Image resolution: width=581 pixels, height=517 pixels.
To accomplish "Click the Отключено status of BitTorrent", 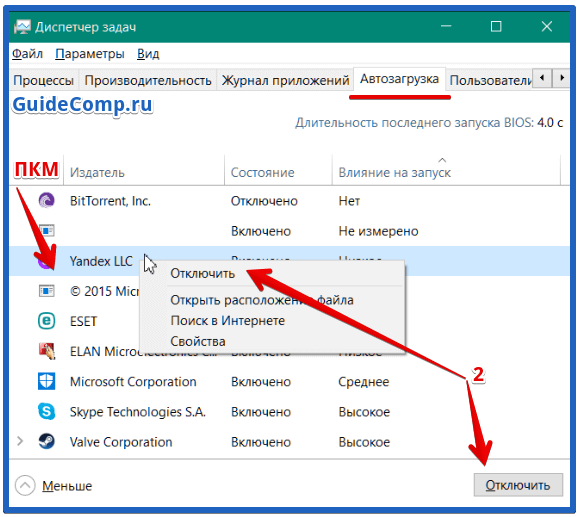I will (x=264, y=201).
